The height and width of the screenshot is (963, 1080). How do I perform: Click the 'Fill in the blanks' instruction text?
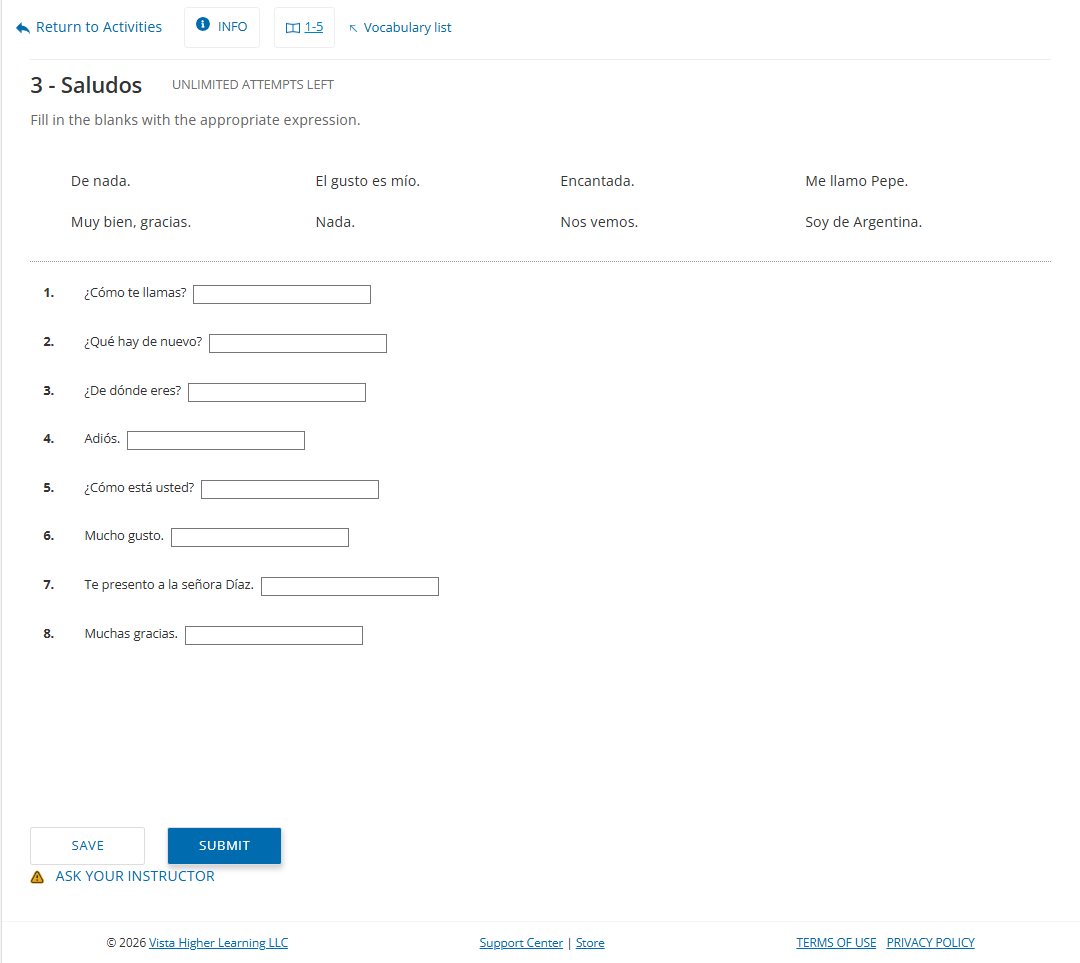pos(196,120)
